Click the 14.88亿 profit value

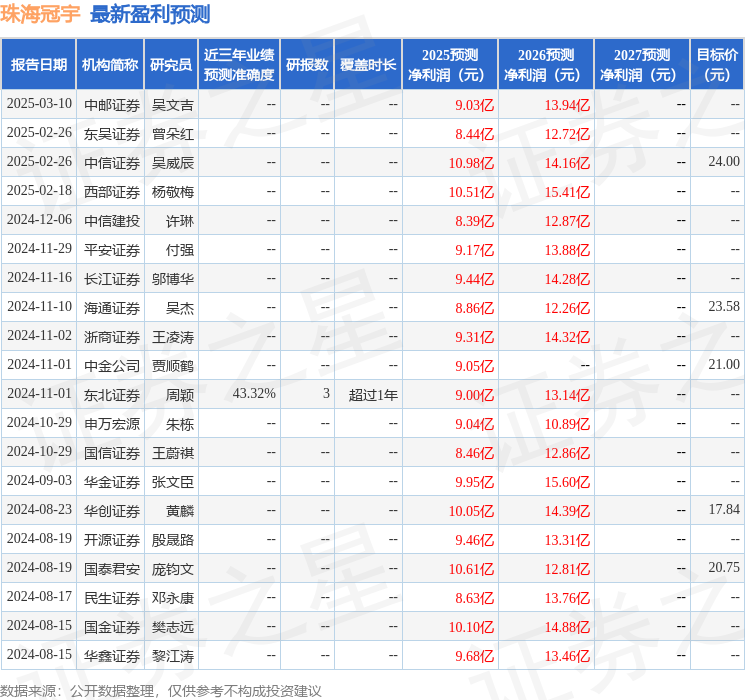(x=567, y=627)
